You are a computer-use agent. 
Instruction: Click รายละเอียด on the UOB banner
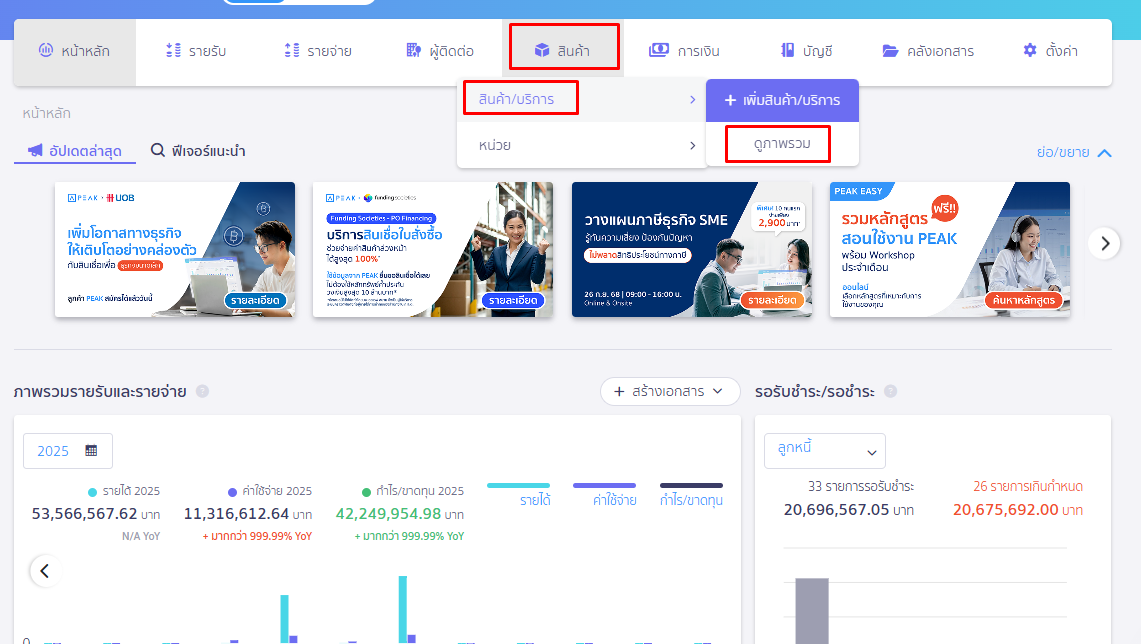(255, 301)
